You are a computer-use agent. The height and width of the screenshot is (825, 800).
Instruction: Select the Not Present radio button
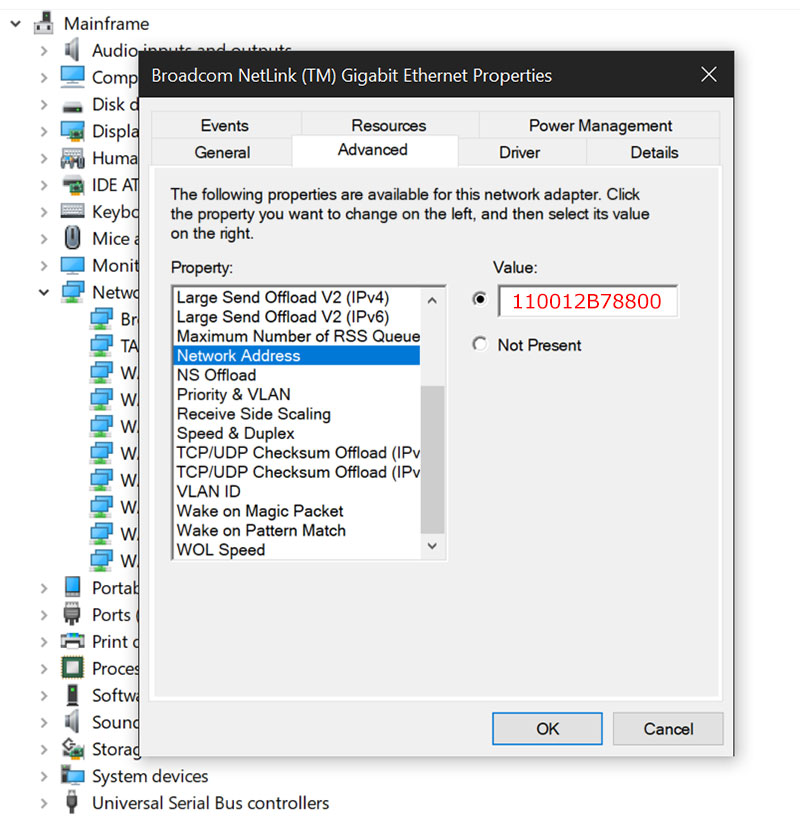click(x=480, y=345)
